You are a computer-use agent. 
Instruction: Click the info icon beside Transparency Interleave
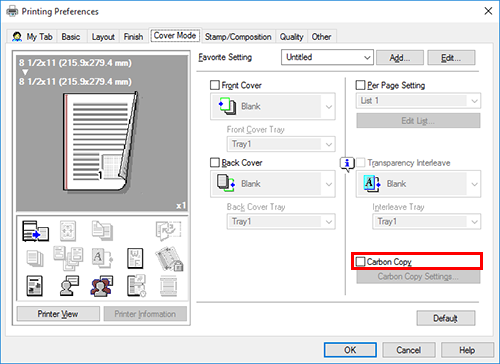tap(347, 164)
